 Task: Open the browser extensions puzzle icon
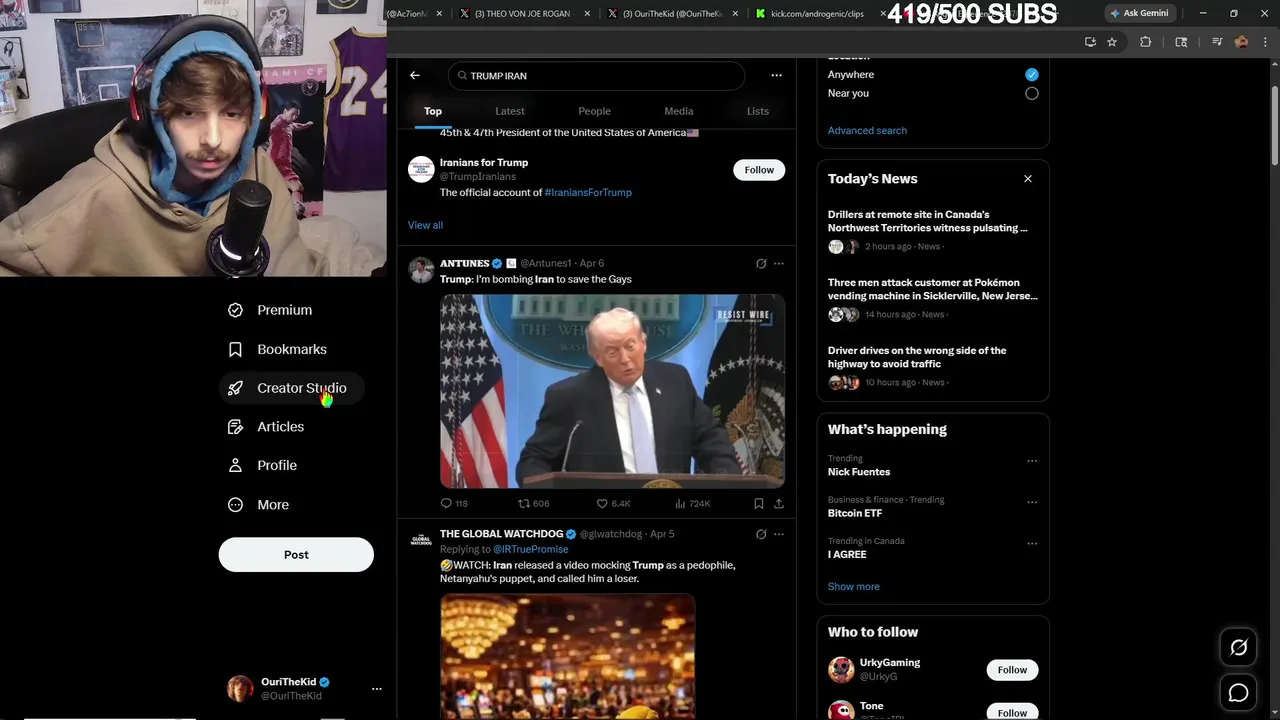[1146, 42]
